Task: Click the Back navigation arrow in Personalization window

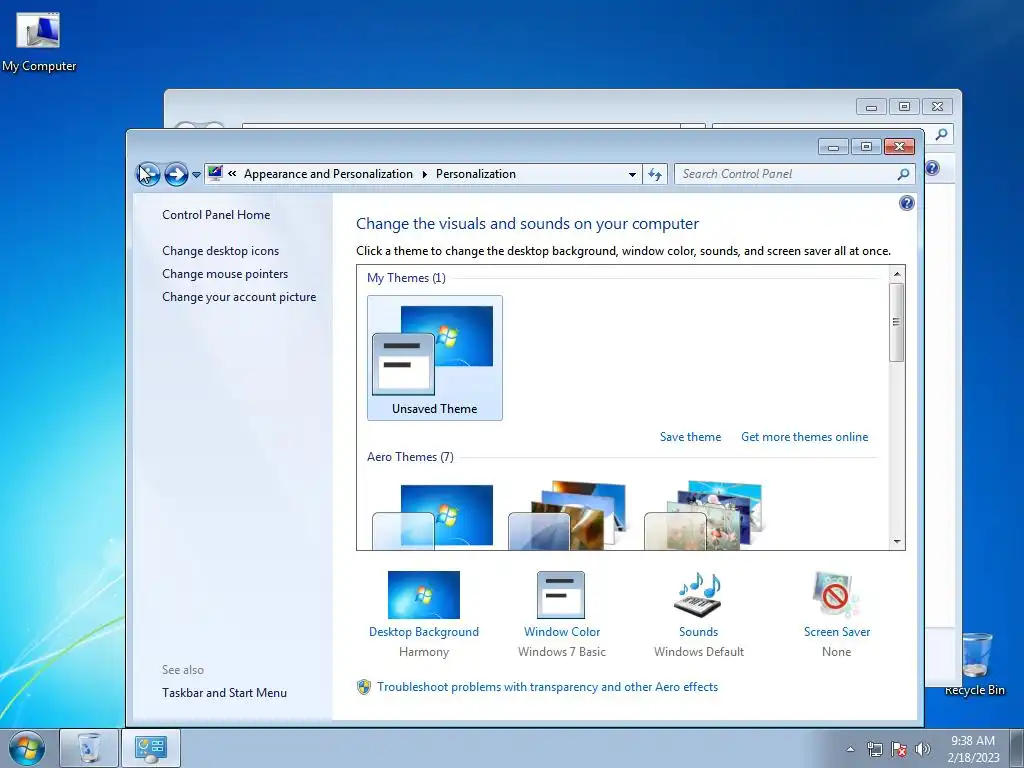Action: 148,174
